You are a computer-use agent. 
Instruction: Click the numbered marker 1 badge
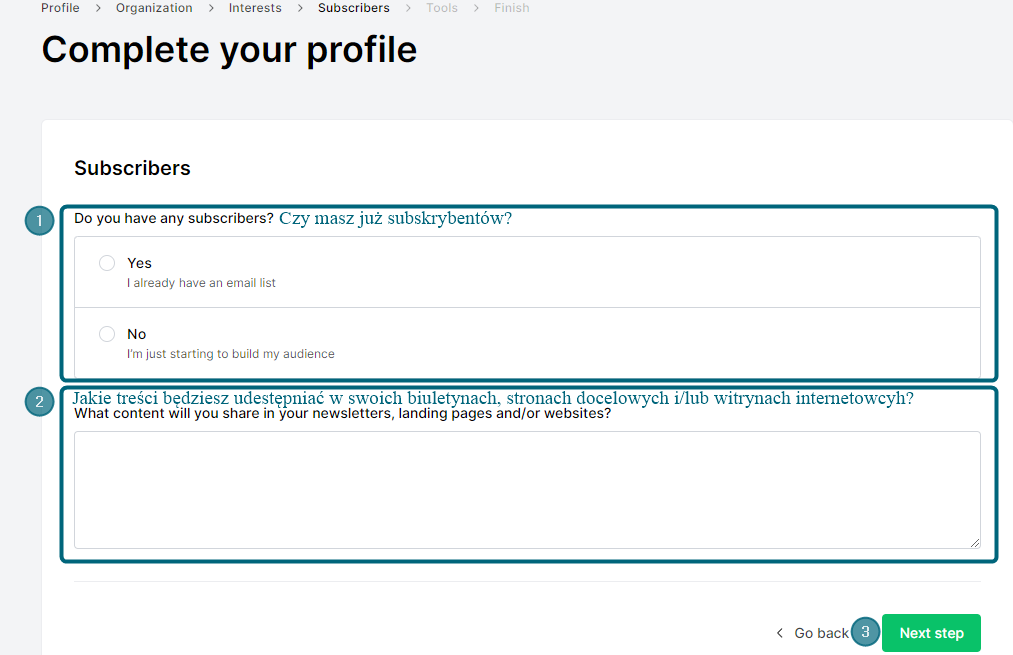(x=39, y=221)
